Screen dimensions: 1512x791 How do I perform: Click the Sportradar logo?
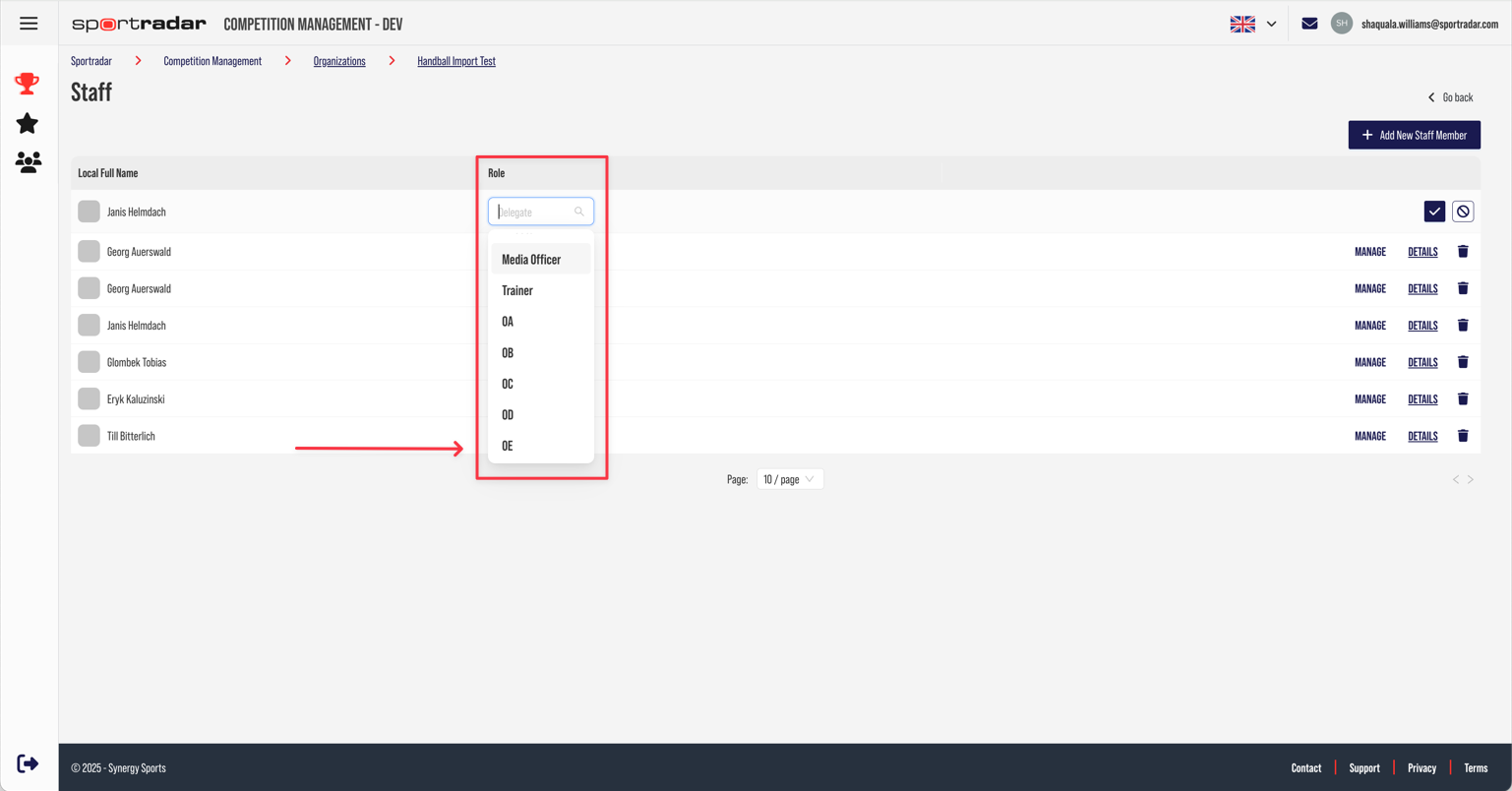(139, 24)
